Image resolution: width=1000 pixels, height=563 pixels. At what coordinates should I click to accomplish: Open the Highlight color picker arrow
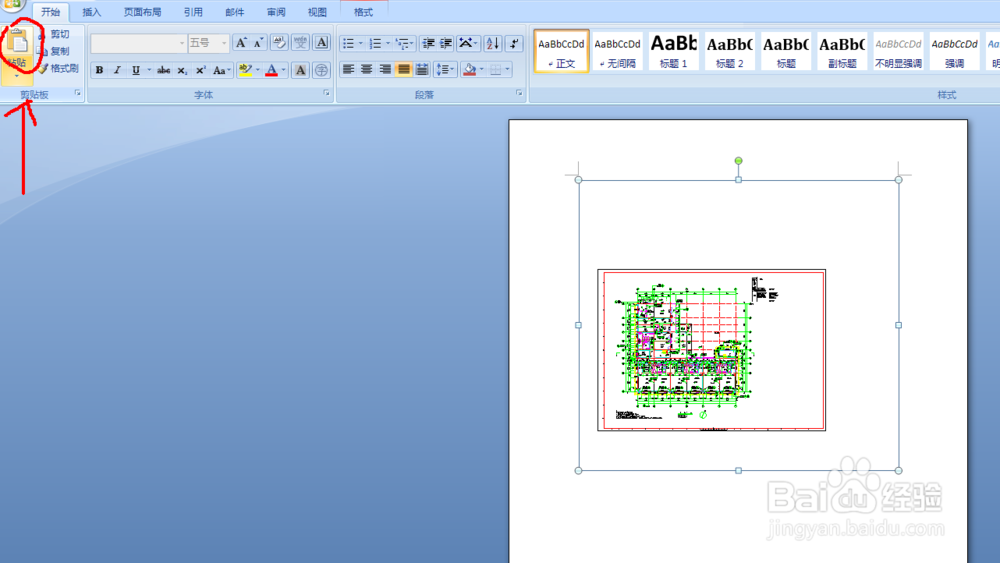258,70
